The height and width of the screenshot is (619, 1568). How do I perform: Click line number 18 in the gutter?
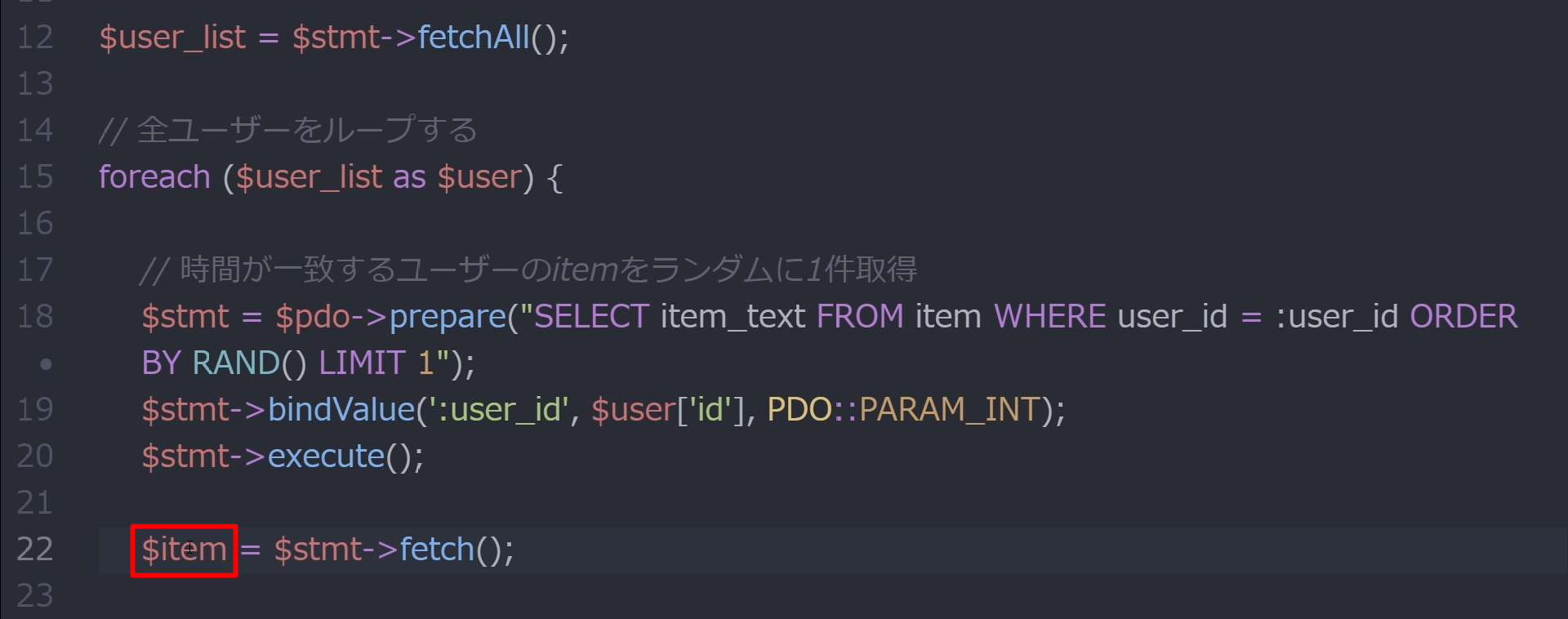34,316
